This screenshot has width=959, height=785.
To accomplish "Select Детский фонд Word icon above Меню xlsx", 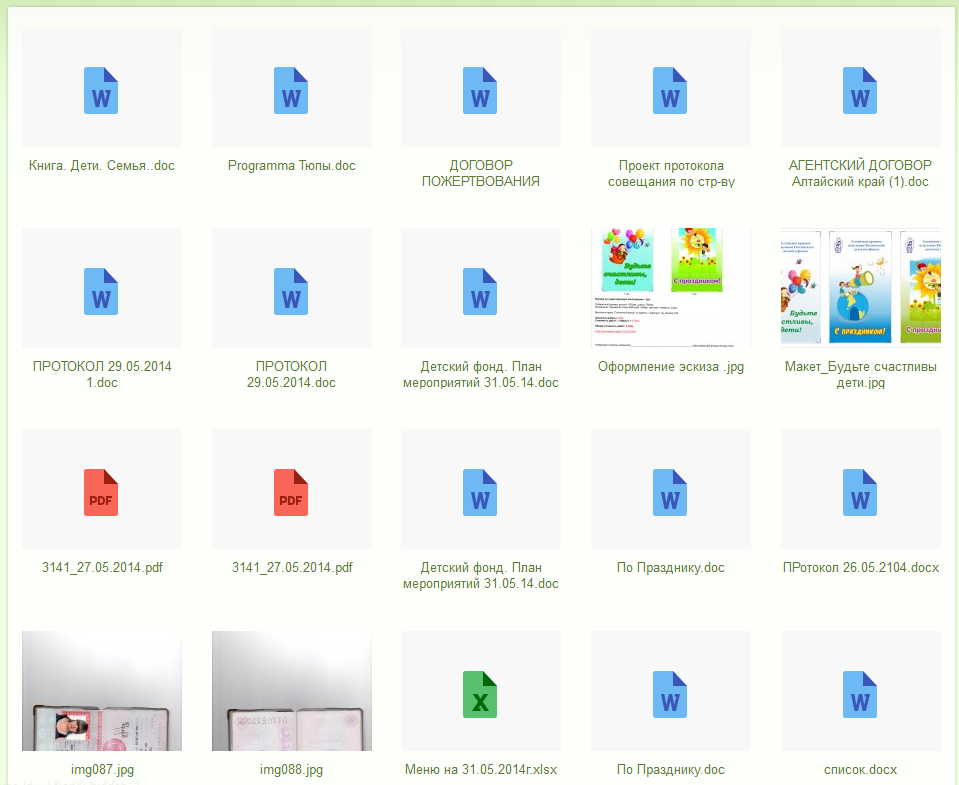I will (x=480, y=493).
